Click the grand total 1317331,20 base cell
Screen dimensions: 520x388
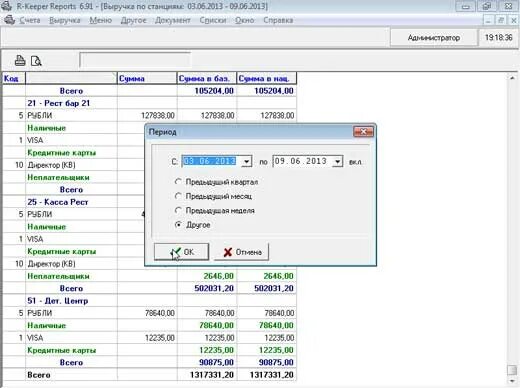pyautogui.click(x=207, y=375)
